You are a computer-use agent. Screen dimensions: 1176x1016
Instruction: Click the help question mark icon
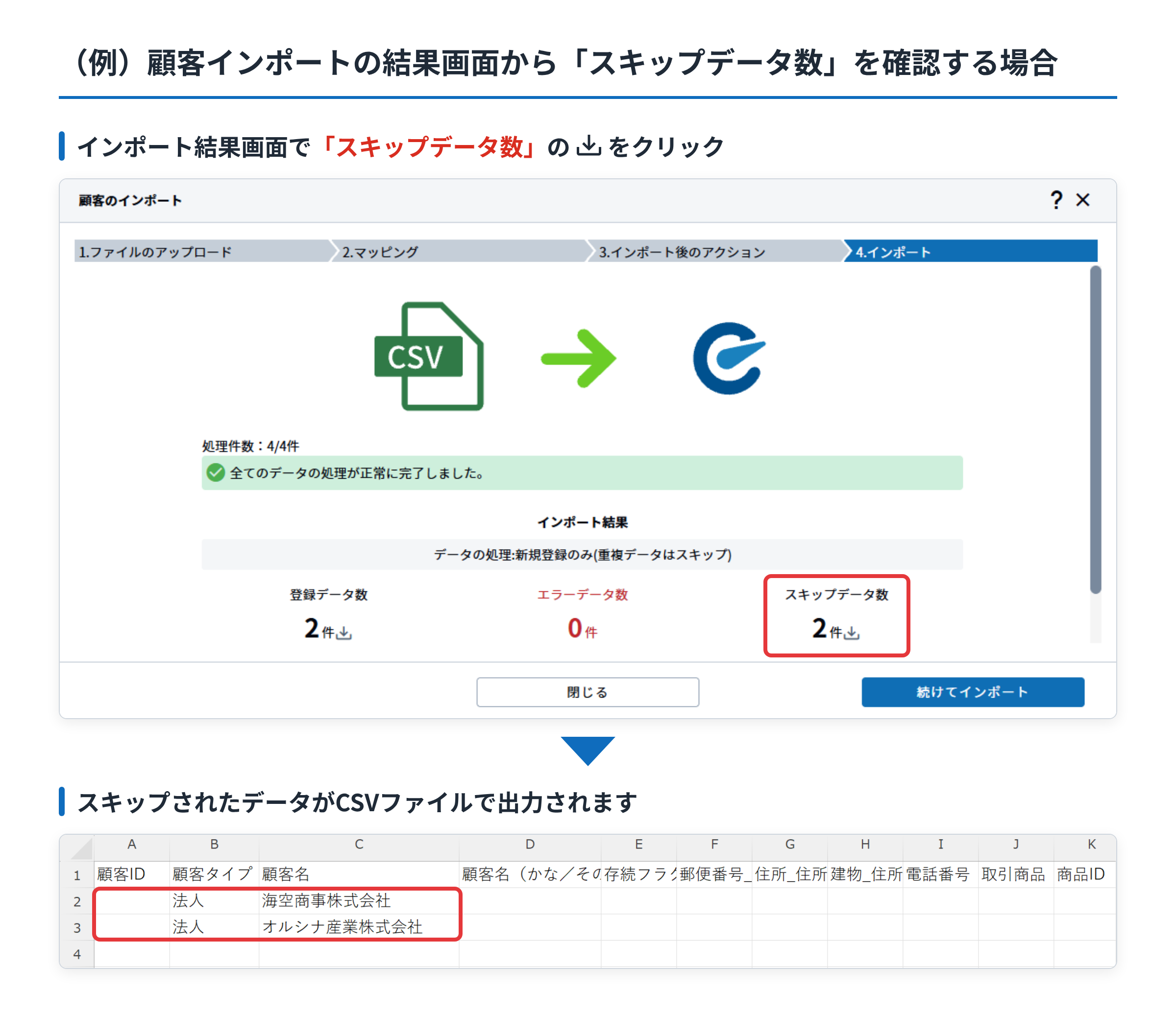tap(1055, 200)
